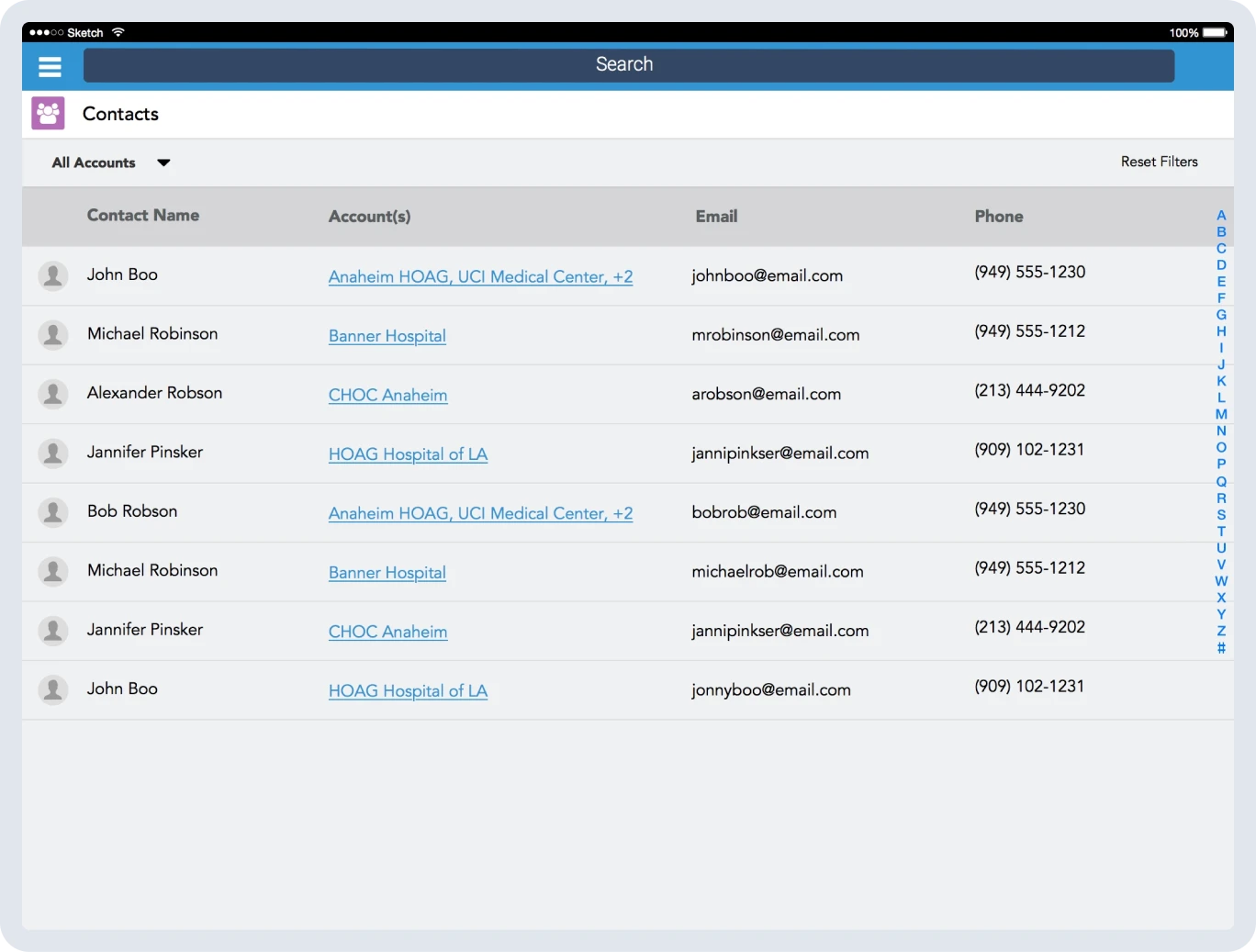Viewport: 1256px width, 952px height.
Task: Open CHOC Anaheim link in (213) Jannifer Pinsker row
Action: 388,632
